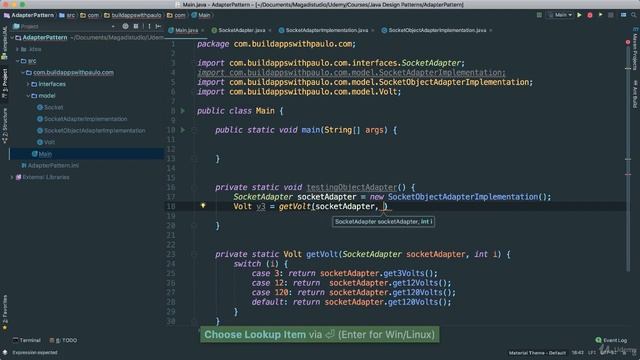The image size is (640, 360).
Task: Close the Main.java tab
Action: 202,31
